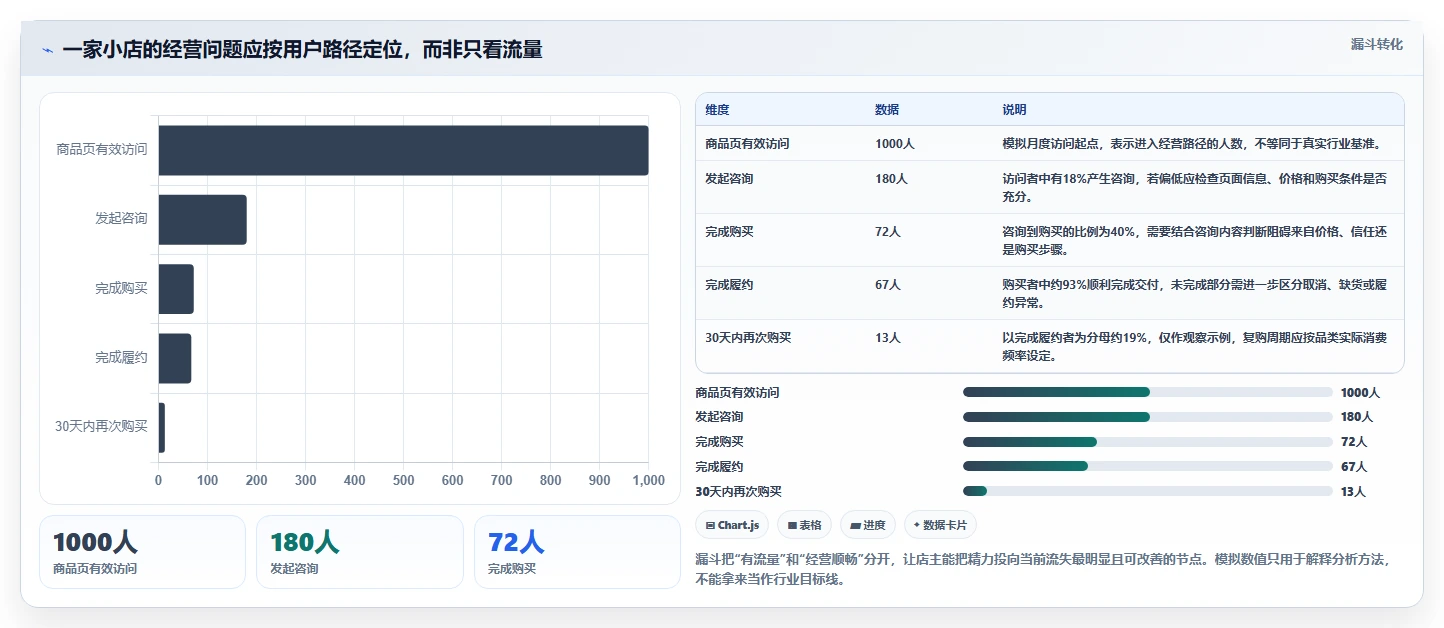
Task: Click the 180人 data card
Action: 360,552
